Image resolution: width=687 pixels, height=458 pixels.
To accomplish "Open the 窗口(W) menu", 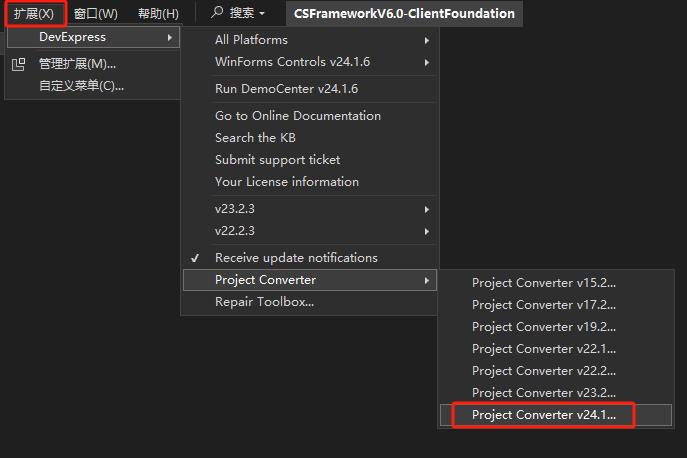I will pos(95,13).
